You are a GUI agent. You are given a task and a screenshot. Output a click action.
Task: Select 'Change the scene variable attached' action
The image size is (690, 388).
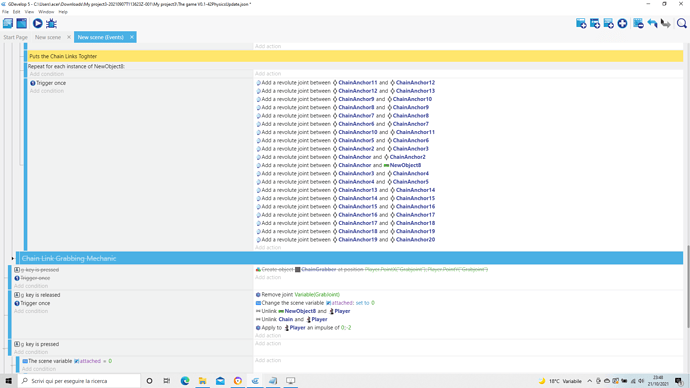click(x=315, y=303)
